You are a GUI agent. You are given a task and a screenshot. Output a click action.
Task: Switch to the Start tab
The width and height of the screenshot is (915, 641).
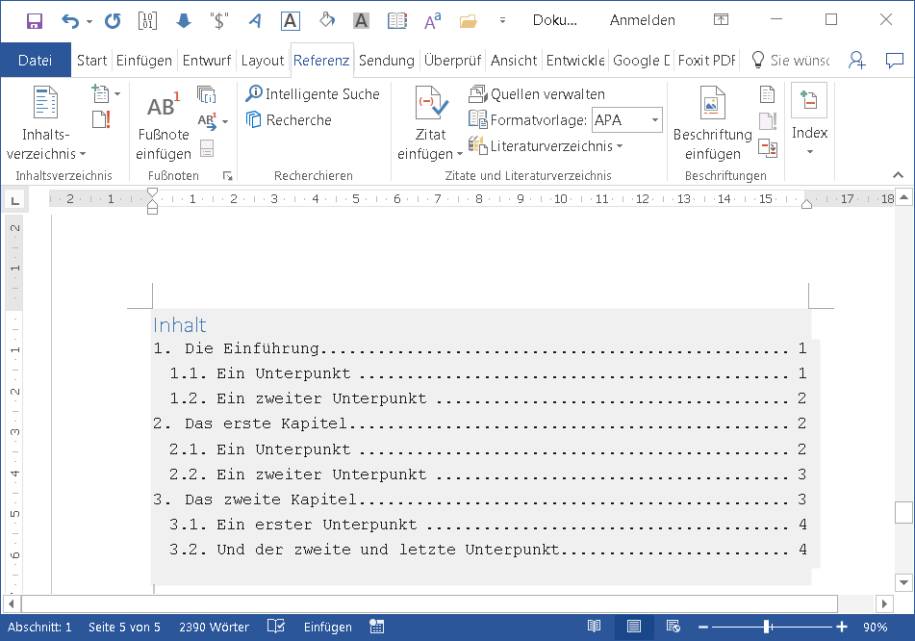click(x=92, y=60)
